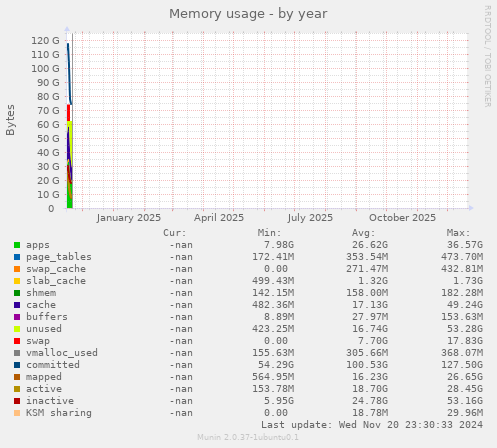This screenshot has width=497, height=448.
Task: Click the 'April 2025' x-axis label
Action: [219, 218]
